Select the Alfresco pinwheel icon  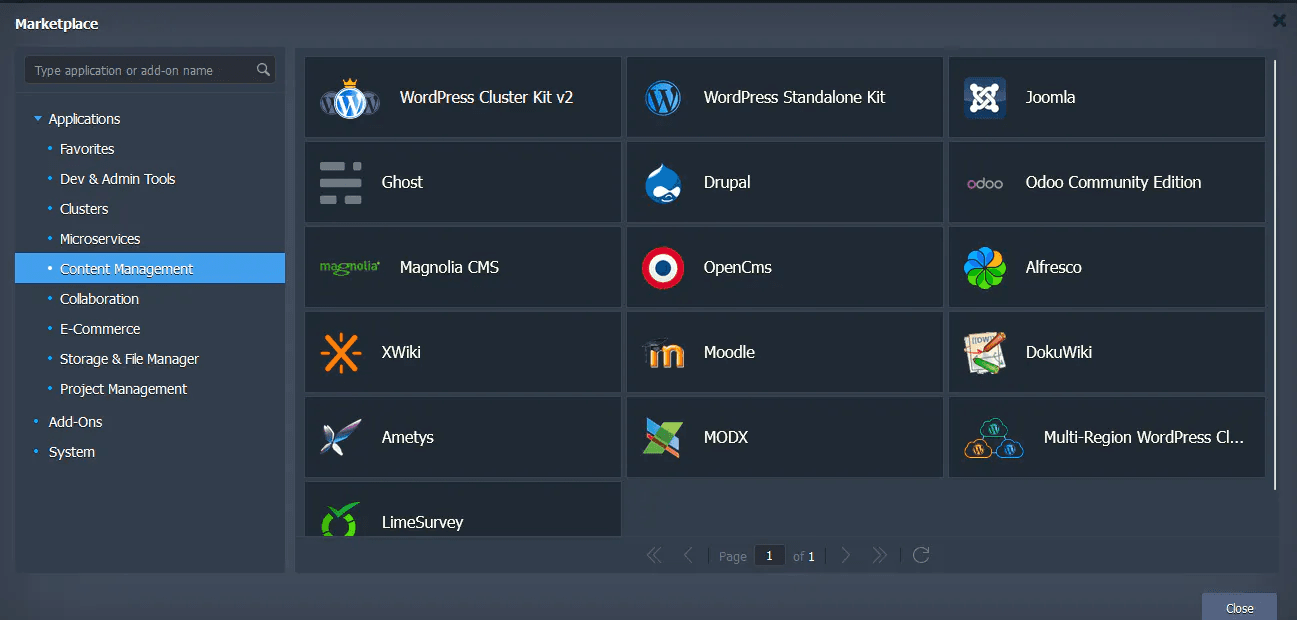coord(984,267)
